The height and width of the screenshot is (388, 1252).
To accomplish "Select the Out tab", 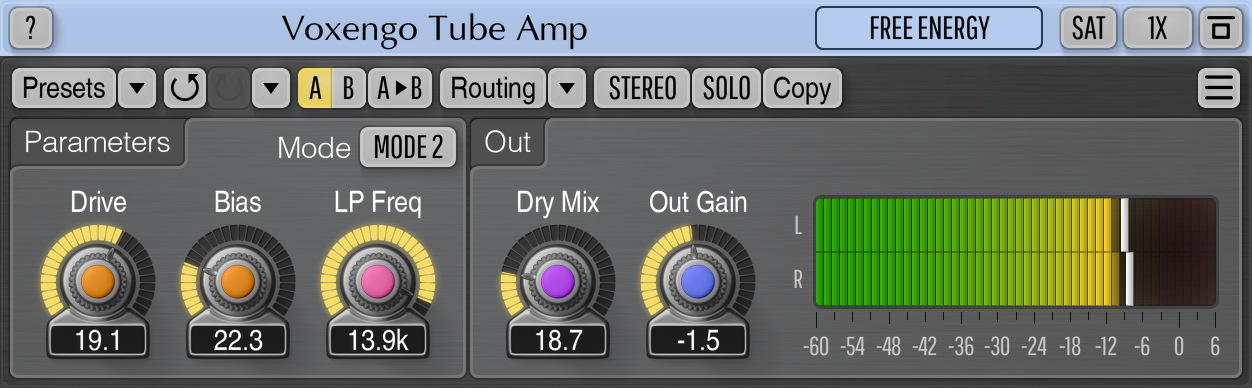I will pos(508,142).
